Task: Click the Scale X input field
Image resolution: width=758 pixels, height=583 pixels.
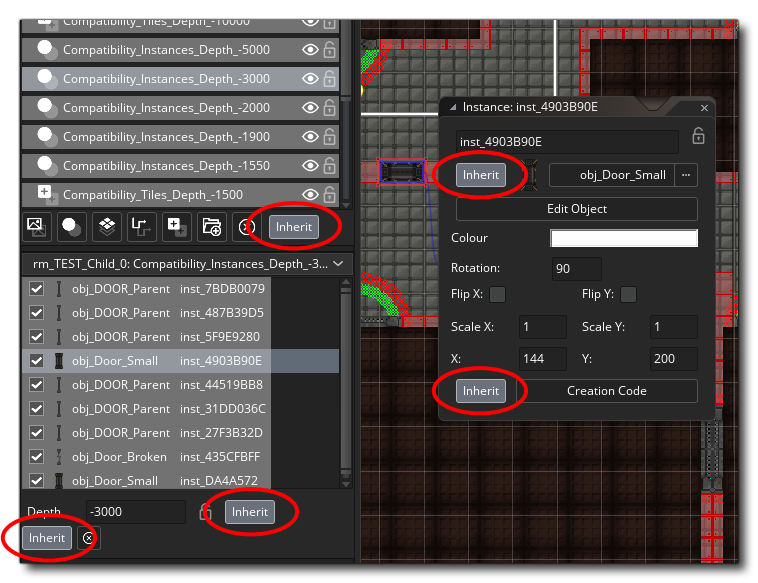Action: (x=542, y=327)
